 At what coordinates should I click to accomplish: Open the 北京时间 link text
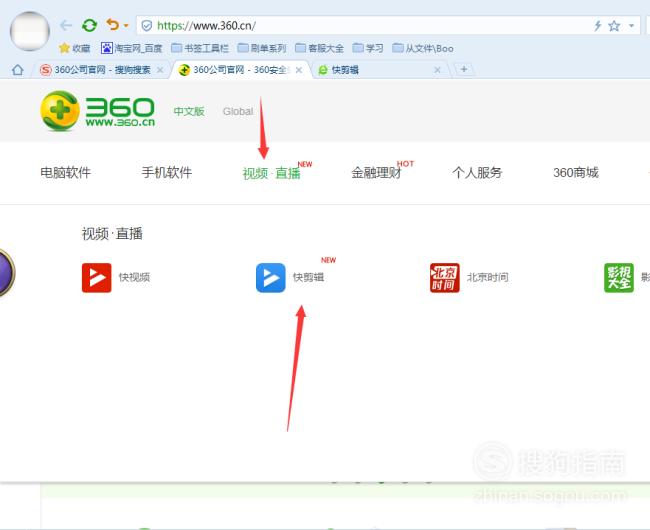pyautogui.click(x=488, y=277)
